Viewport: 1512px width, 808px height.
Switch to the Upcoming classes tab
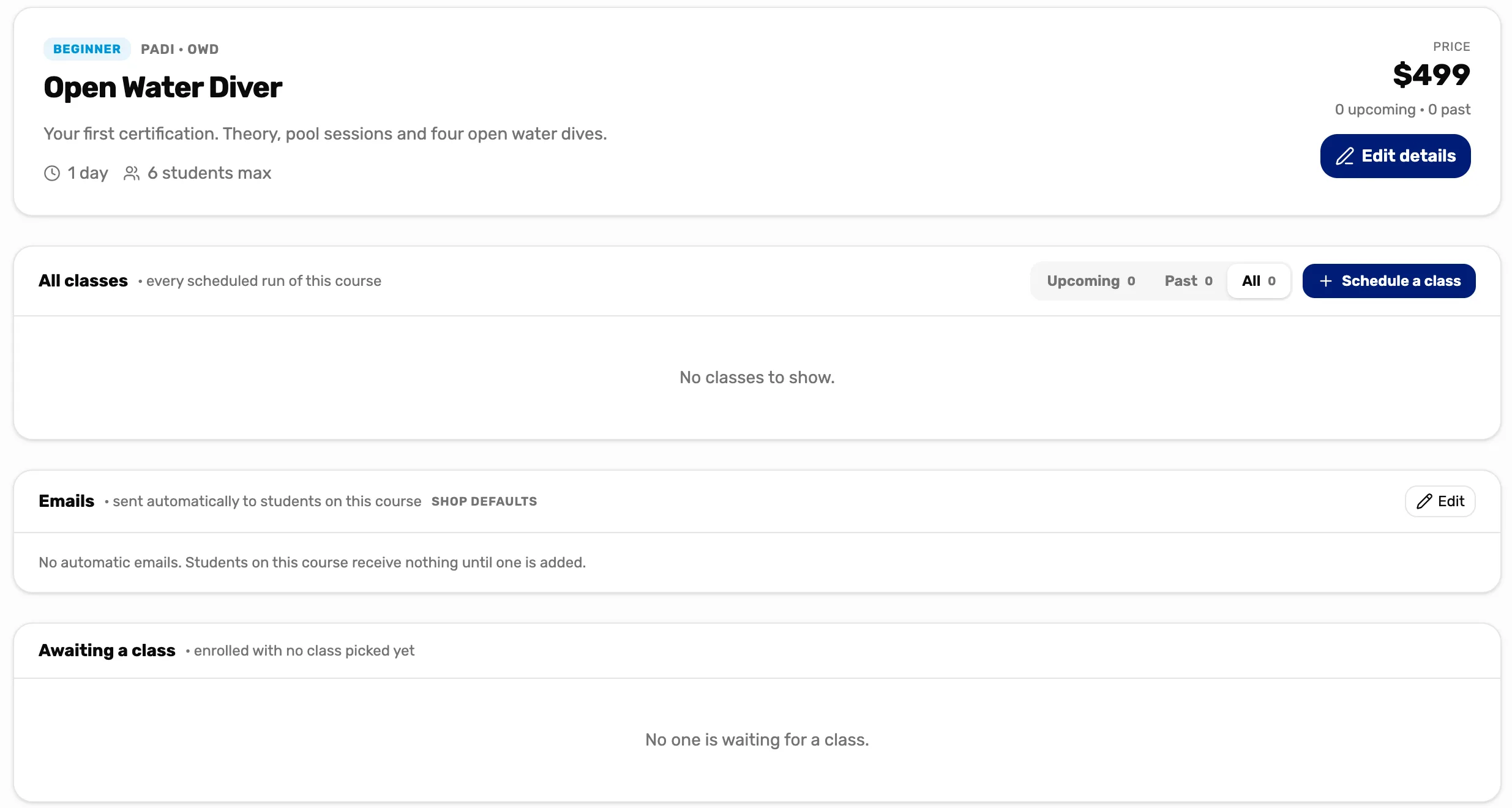(x=1091, y=281)
